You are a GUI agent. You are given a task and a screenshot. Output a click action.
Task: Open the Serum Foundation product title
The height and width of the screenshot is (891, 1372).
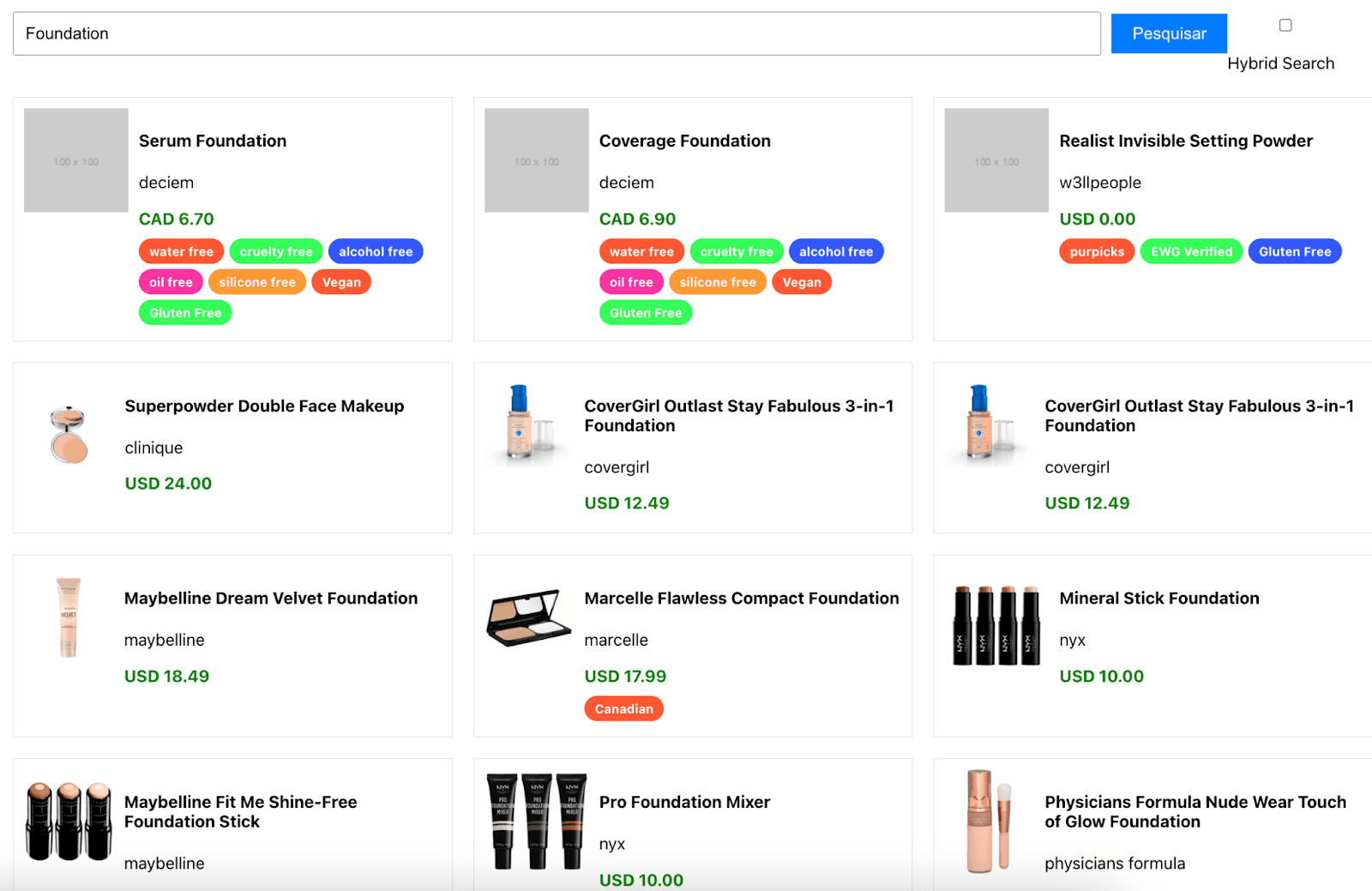click(x=212, y=141)
